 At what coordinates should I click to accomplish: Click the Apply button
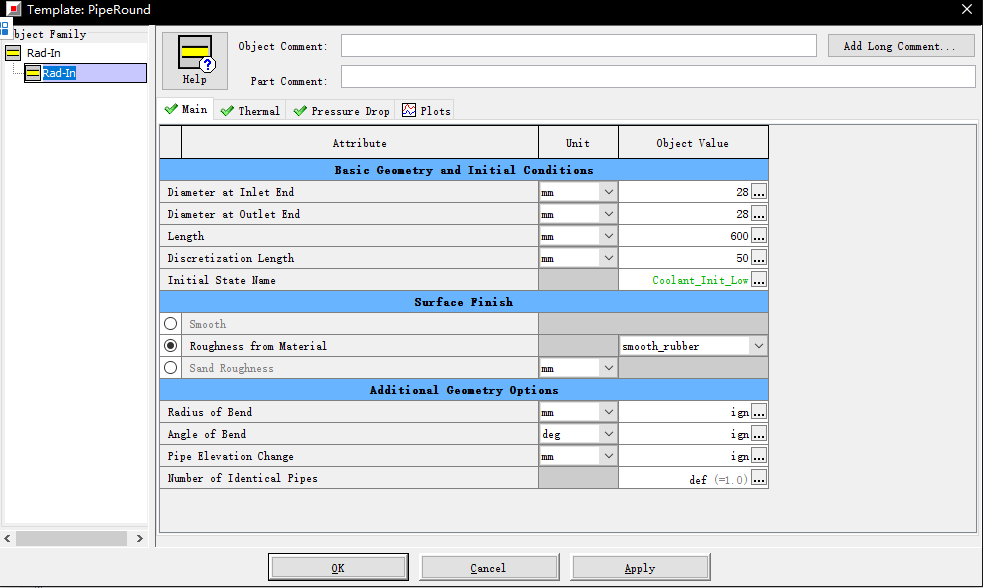[639, 568]
